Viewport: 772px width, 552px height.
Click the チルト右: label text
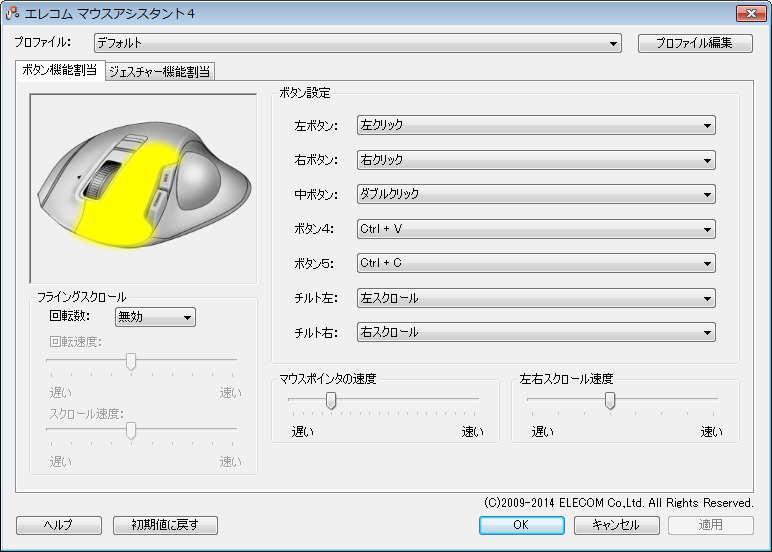(316, 333)
